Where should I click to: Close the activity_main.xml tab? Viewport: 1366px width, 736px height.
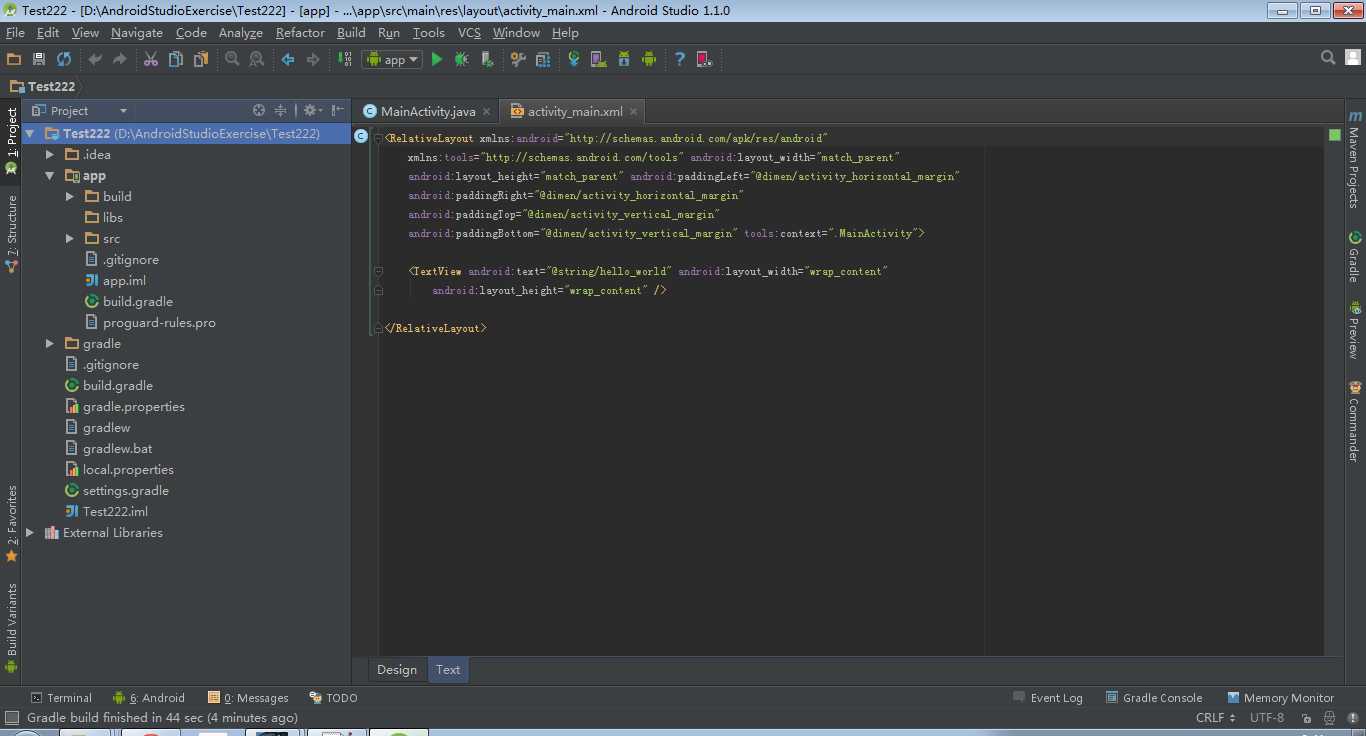[633, 112]
